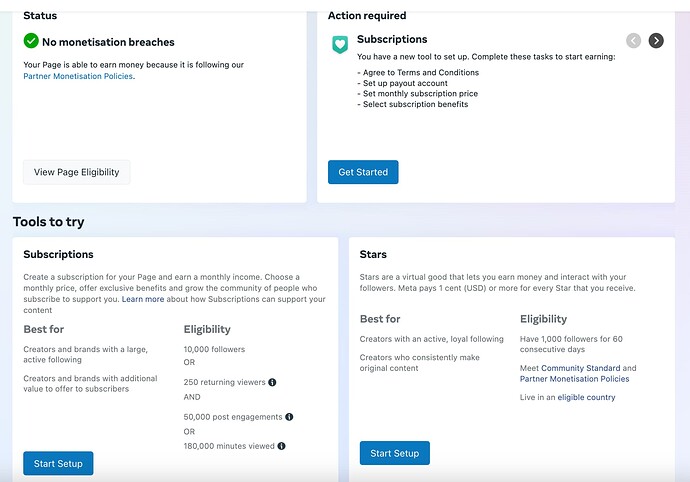The width and height of the screenshot is (690, 482).
Task: Click the Subscriptions heart shield icon
Action: pyautogui.click(x=340, y=44)
